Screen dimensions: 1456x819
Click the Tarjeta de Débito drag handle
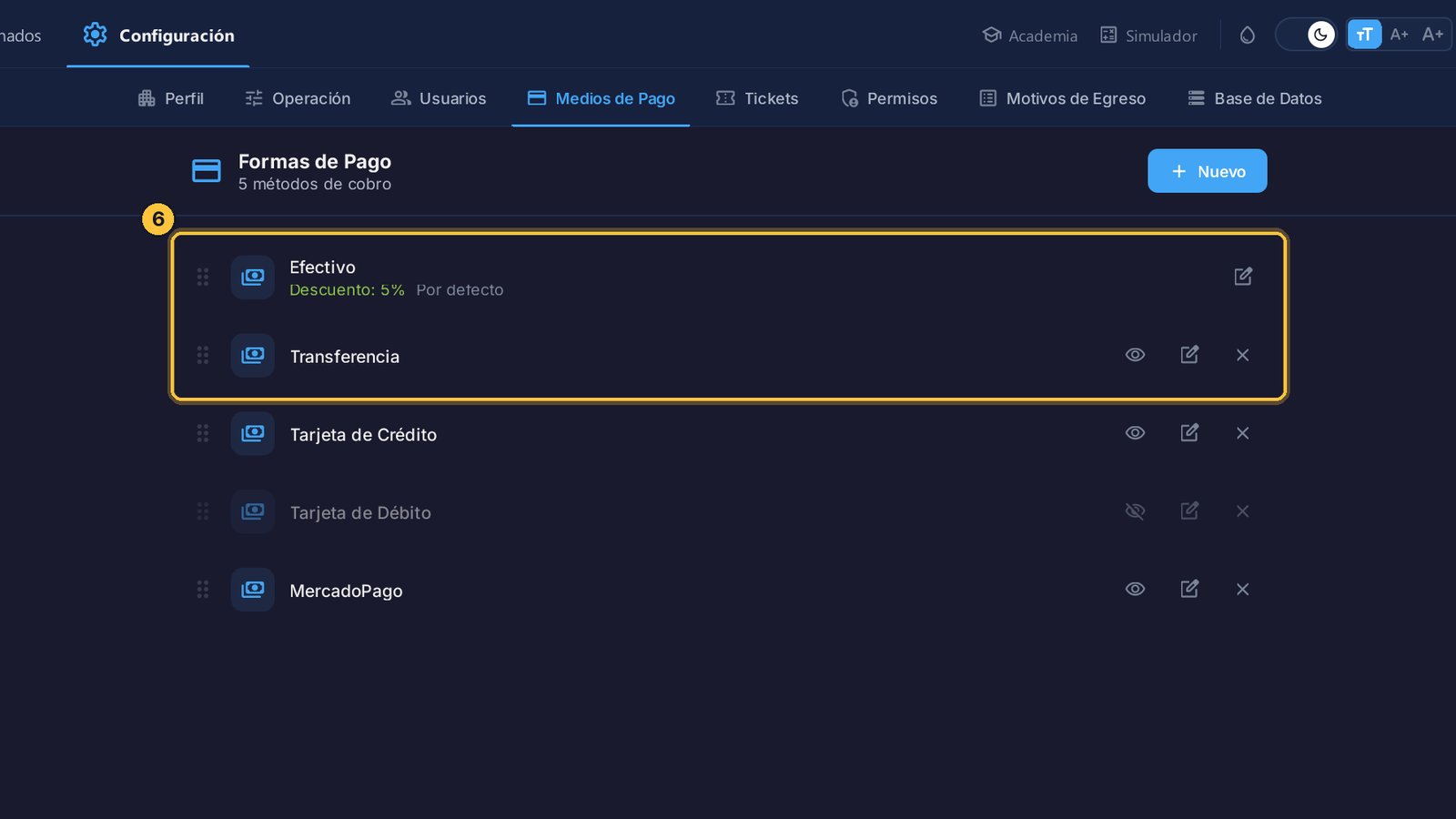[203, 511]
